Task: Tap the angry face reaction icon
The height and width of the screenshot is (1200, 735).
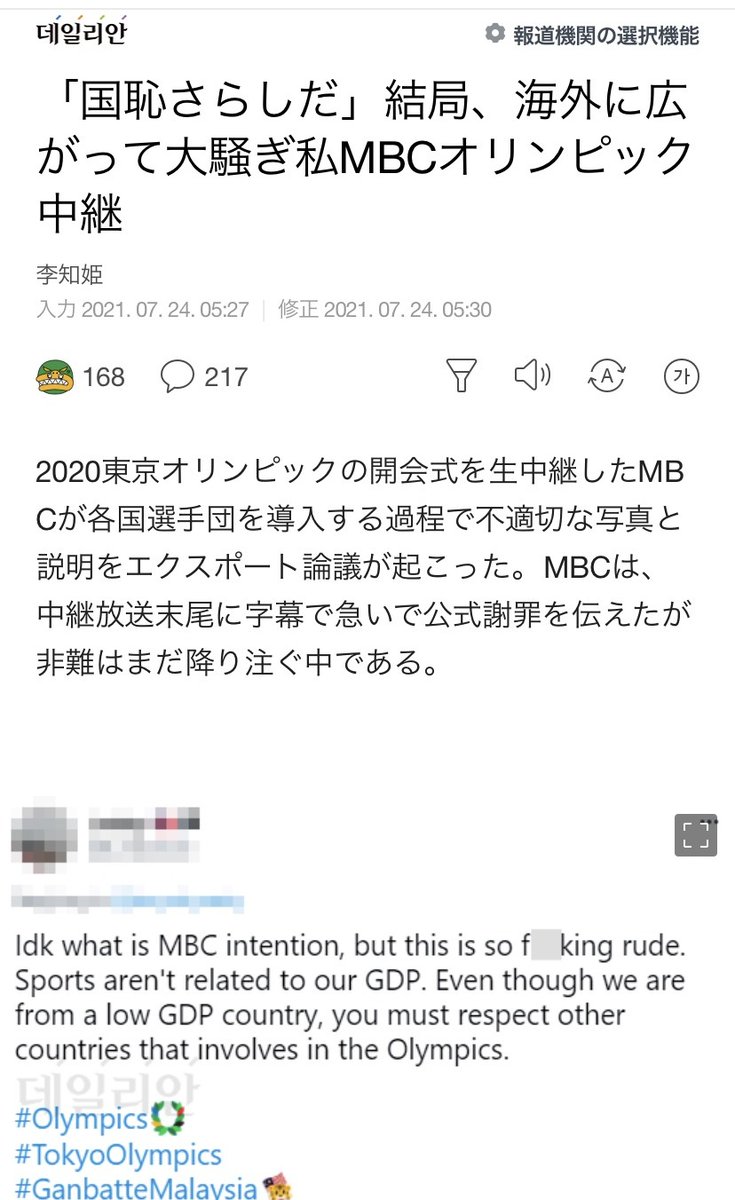Action: tap(54, 377)
